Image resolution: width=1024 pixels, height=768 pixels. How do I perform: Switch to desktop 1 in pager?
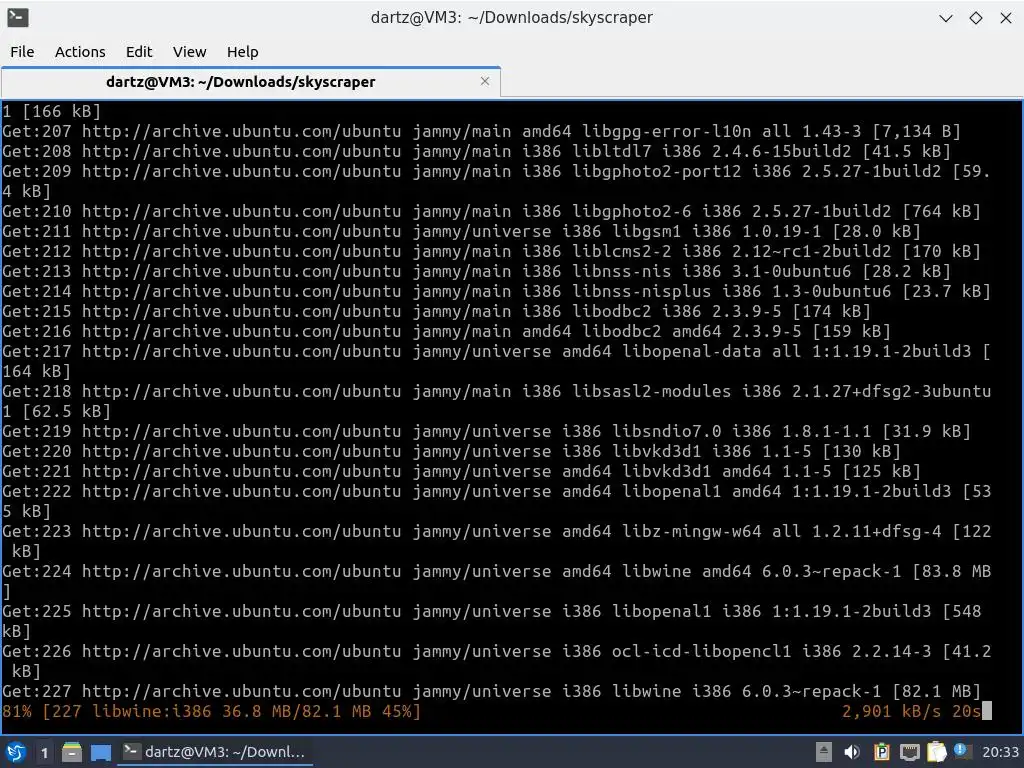click(44, 752)
